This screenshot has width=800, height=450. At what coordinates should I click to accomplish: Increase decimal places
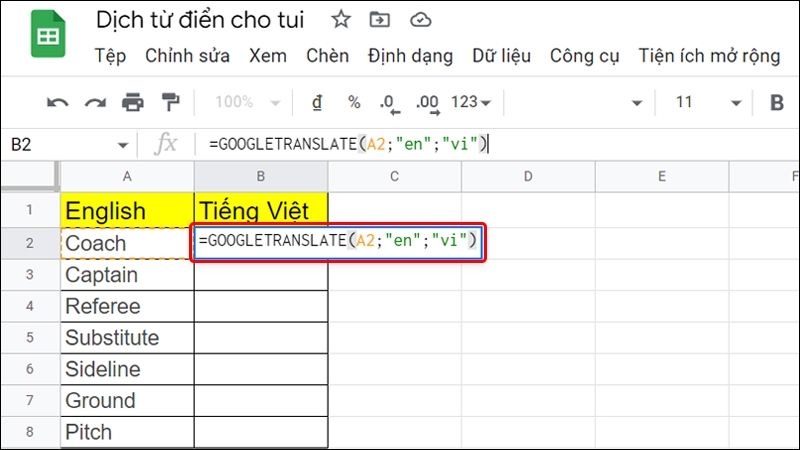click(x=428, y=104)
